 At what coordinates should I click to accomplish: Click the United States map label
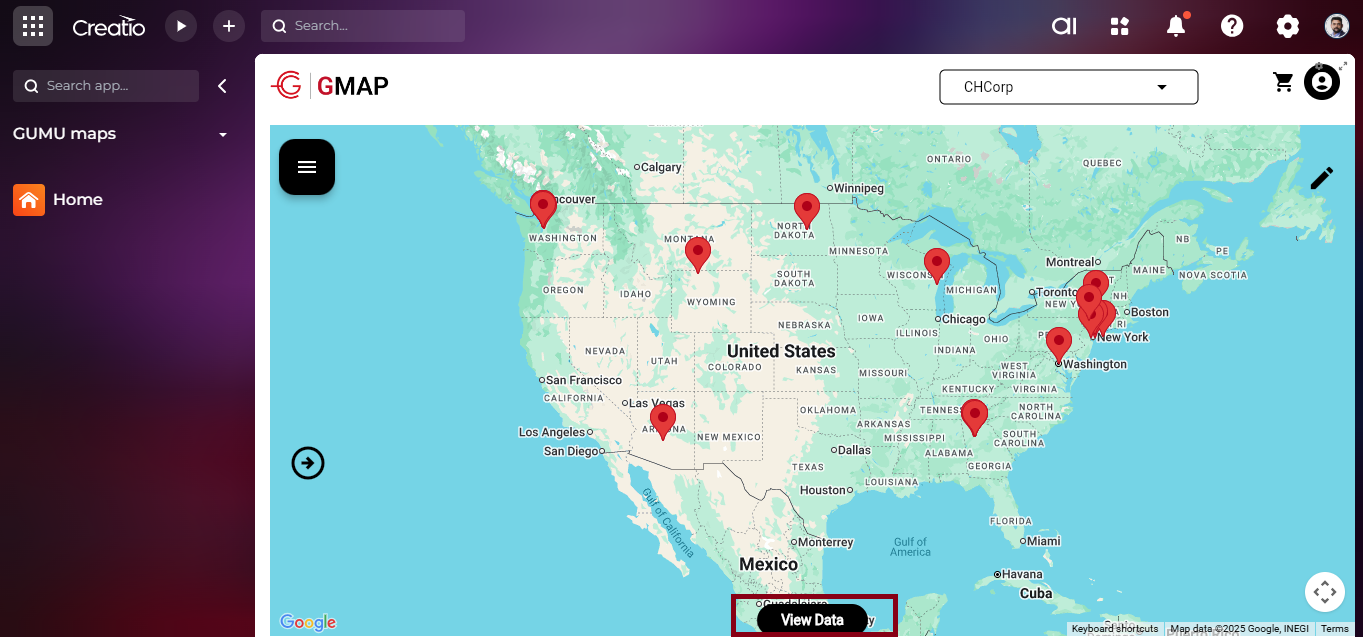click(x=781, y=351)
